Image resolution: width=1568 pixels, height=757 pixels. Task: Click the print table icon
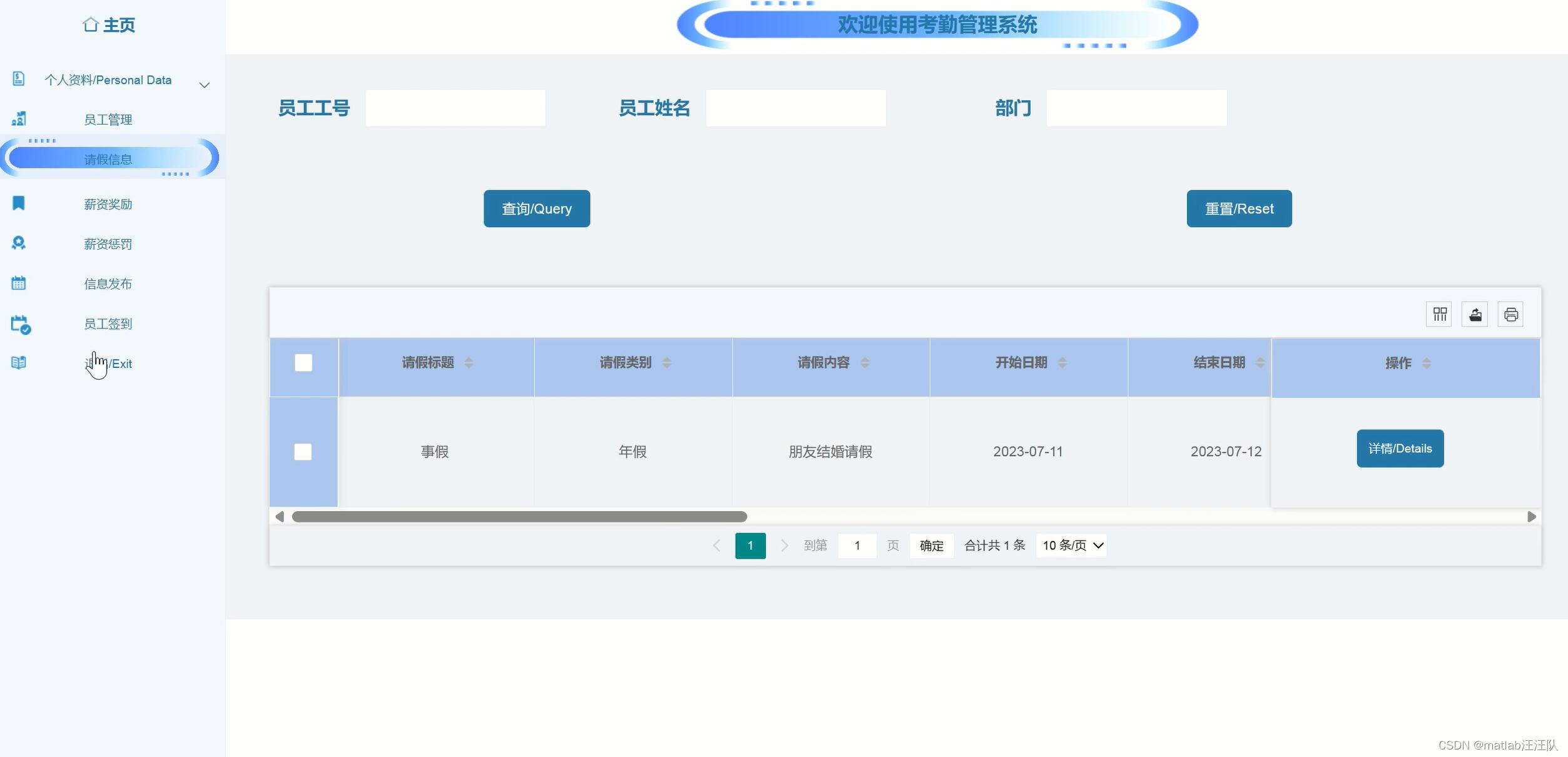[x=1510, y=314]
